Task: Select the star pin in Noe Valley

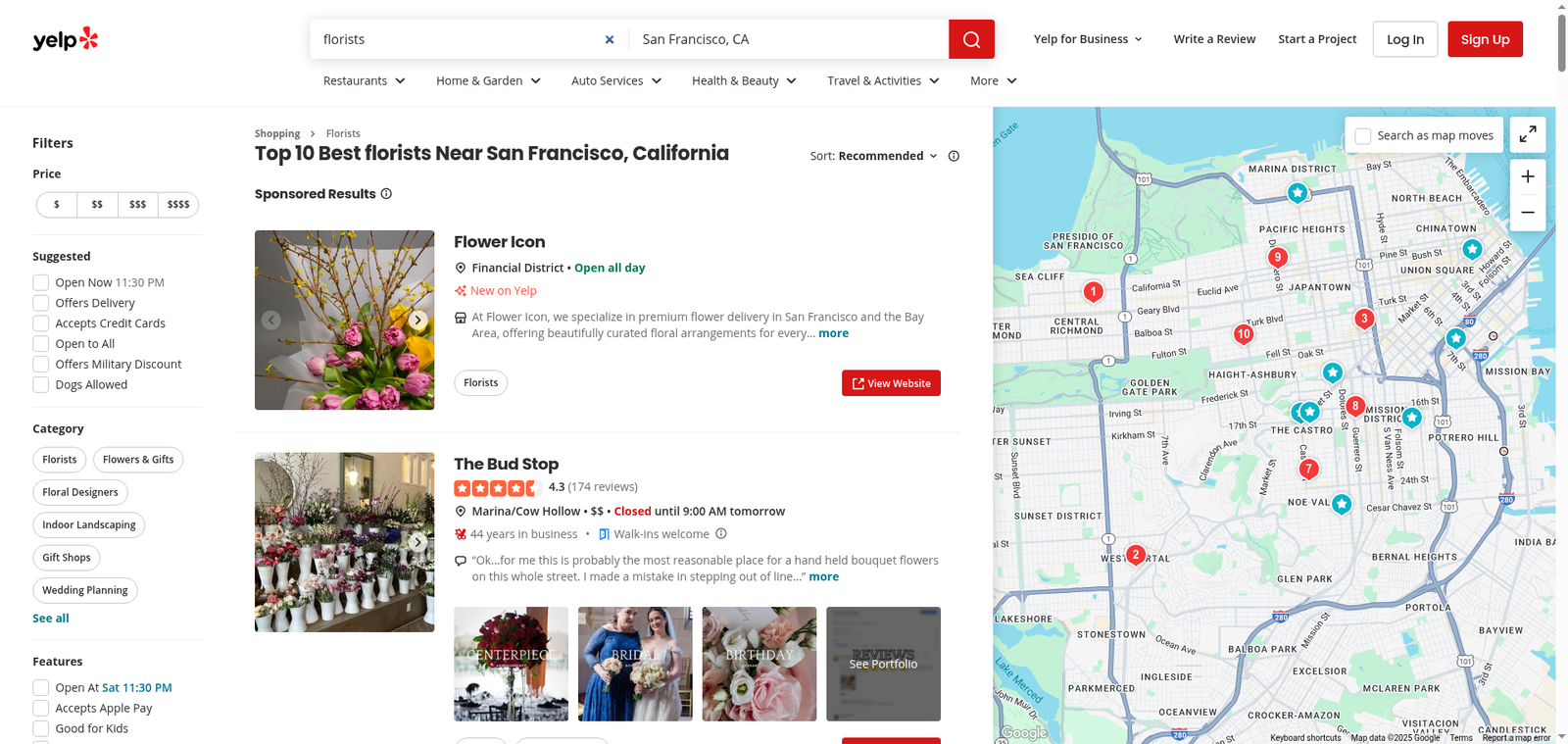Action: point(1342,504)
